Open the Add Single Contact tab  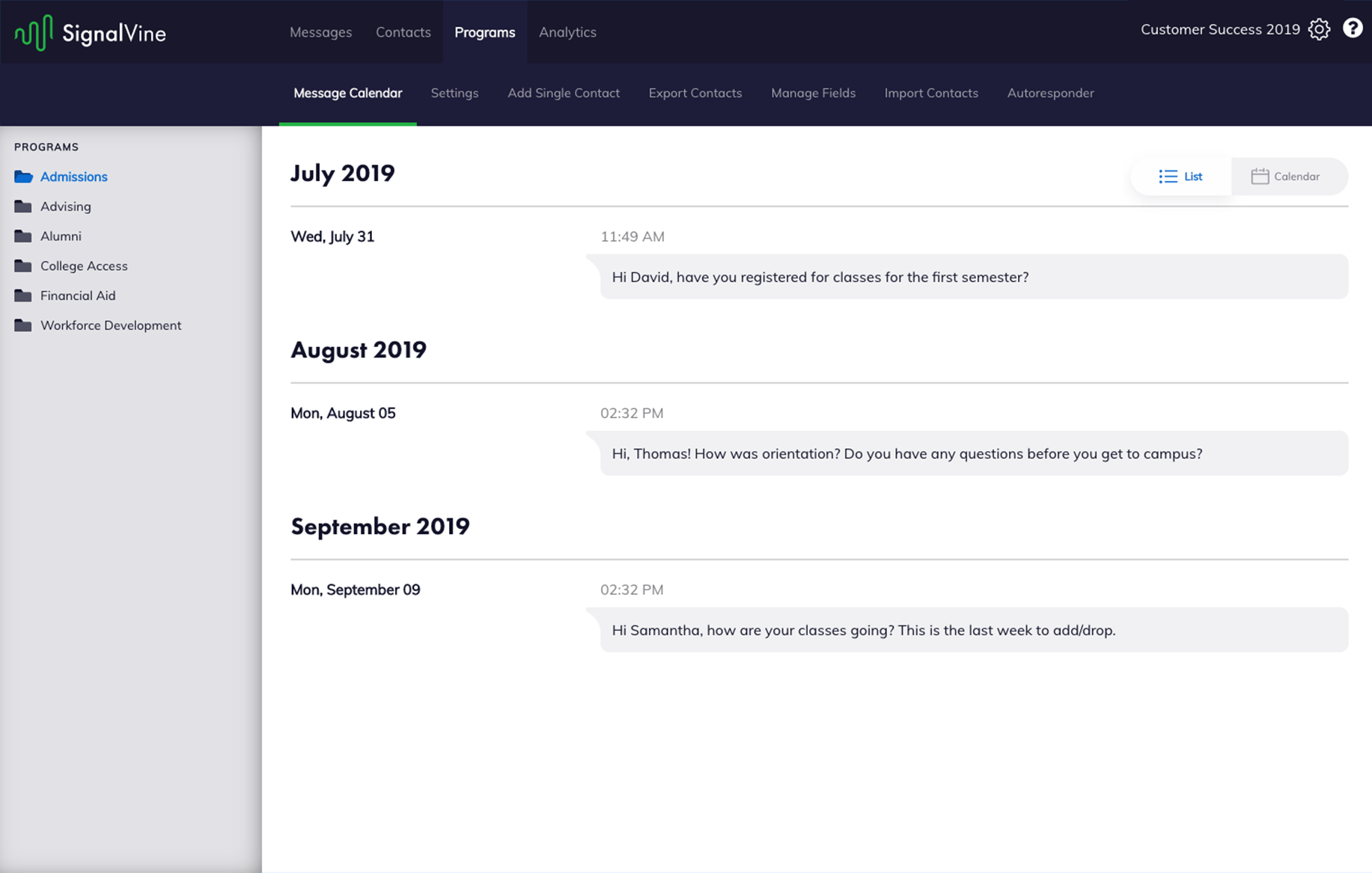click(x=564, y=93)
